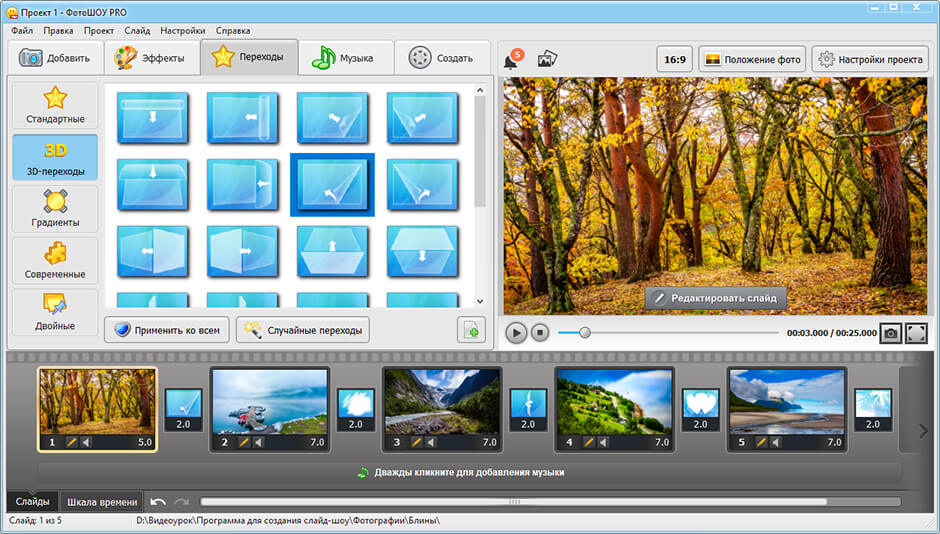Image resolution: width=940 pixels, height=534 pixels.
Task: Open the cloud transition after slide 2
Action: [355, 411]
